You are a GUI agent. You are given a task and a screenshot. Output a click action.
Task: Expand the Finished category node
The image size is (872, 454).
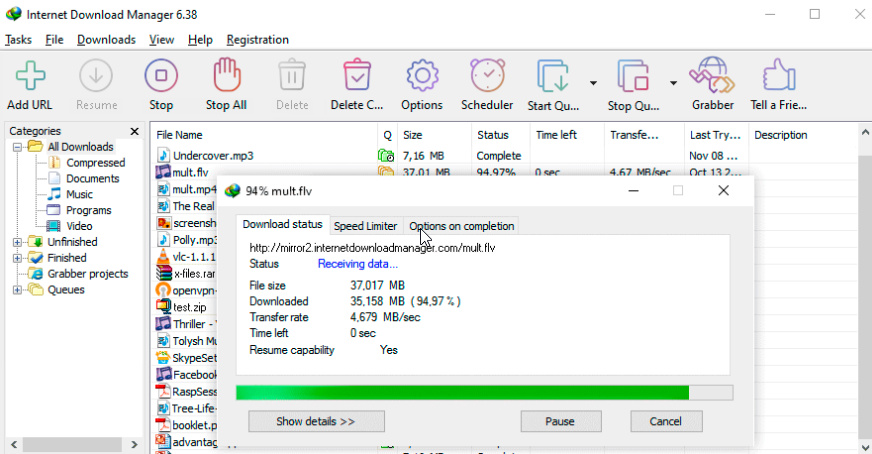tap(17, 258)
